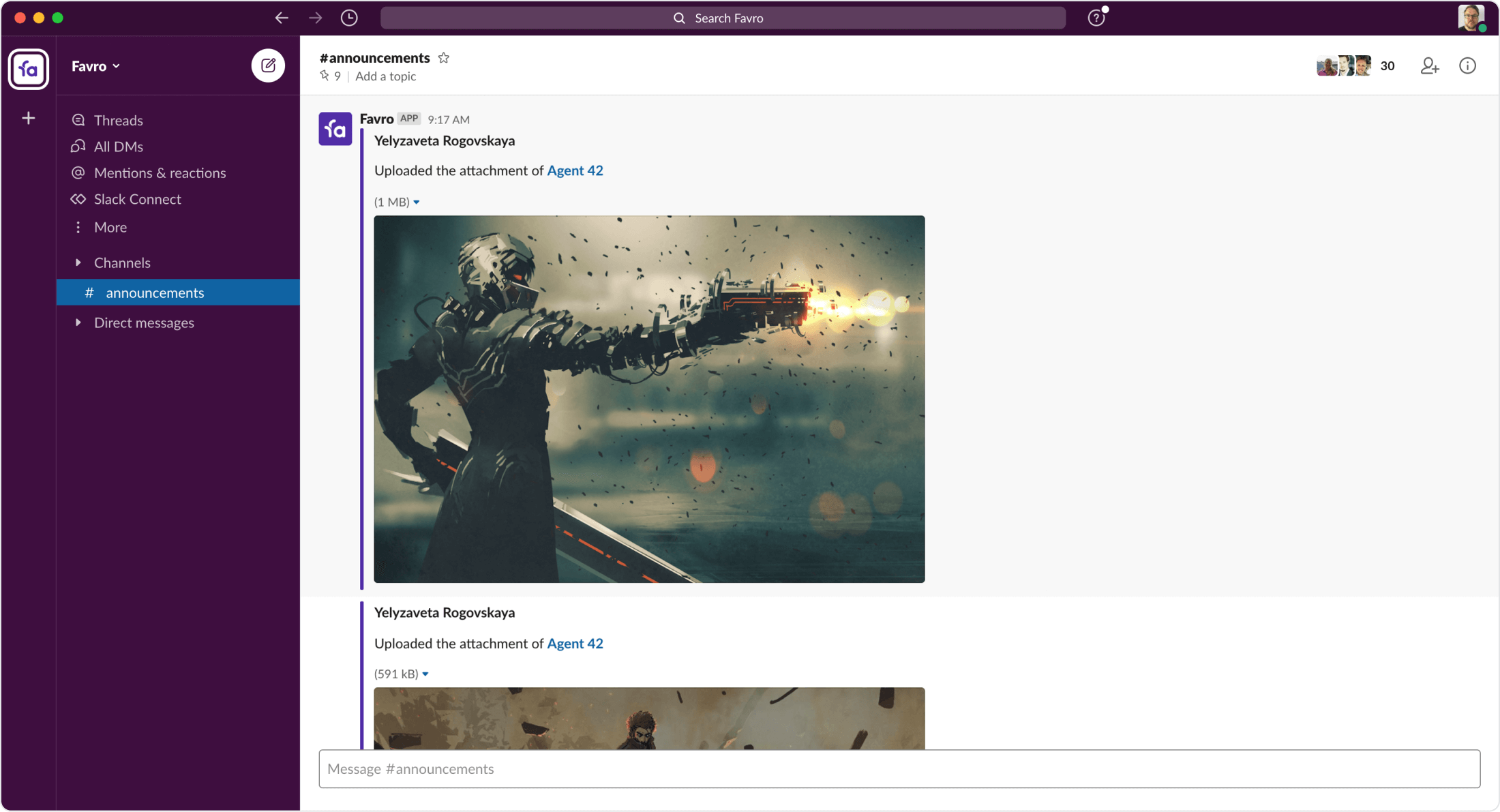Screen dimensions: 1500x812
Task: Select the announcements channel in sidebar
Action: [155, 292]
